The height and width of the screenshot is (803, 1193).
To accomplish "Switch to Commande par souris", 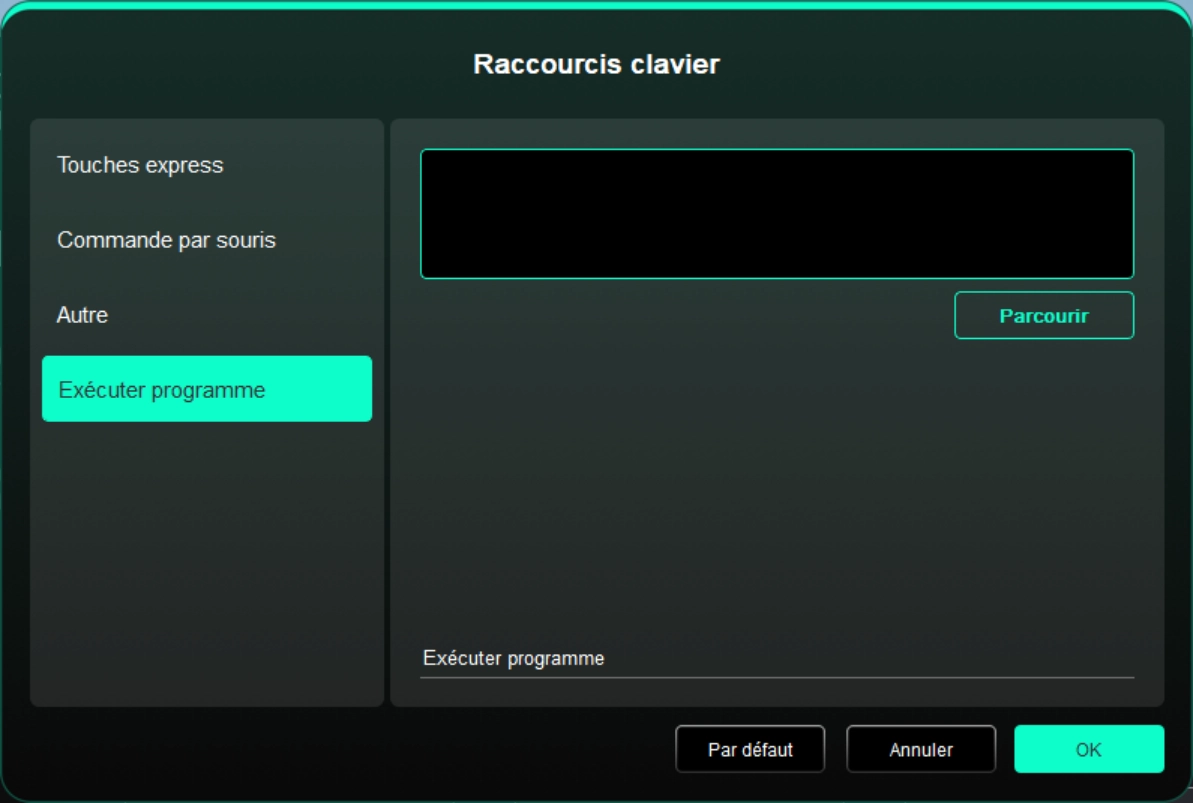I will point(166,240).
